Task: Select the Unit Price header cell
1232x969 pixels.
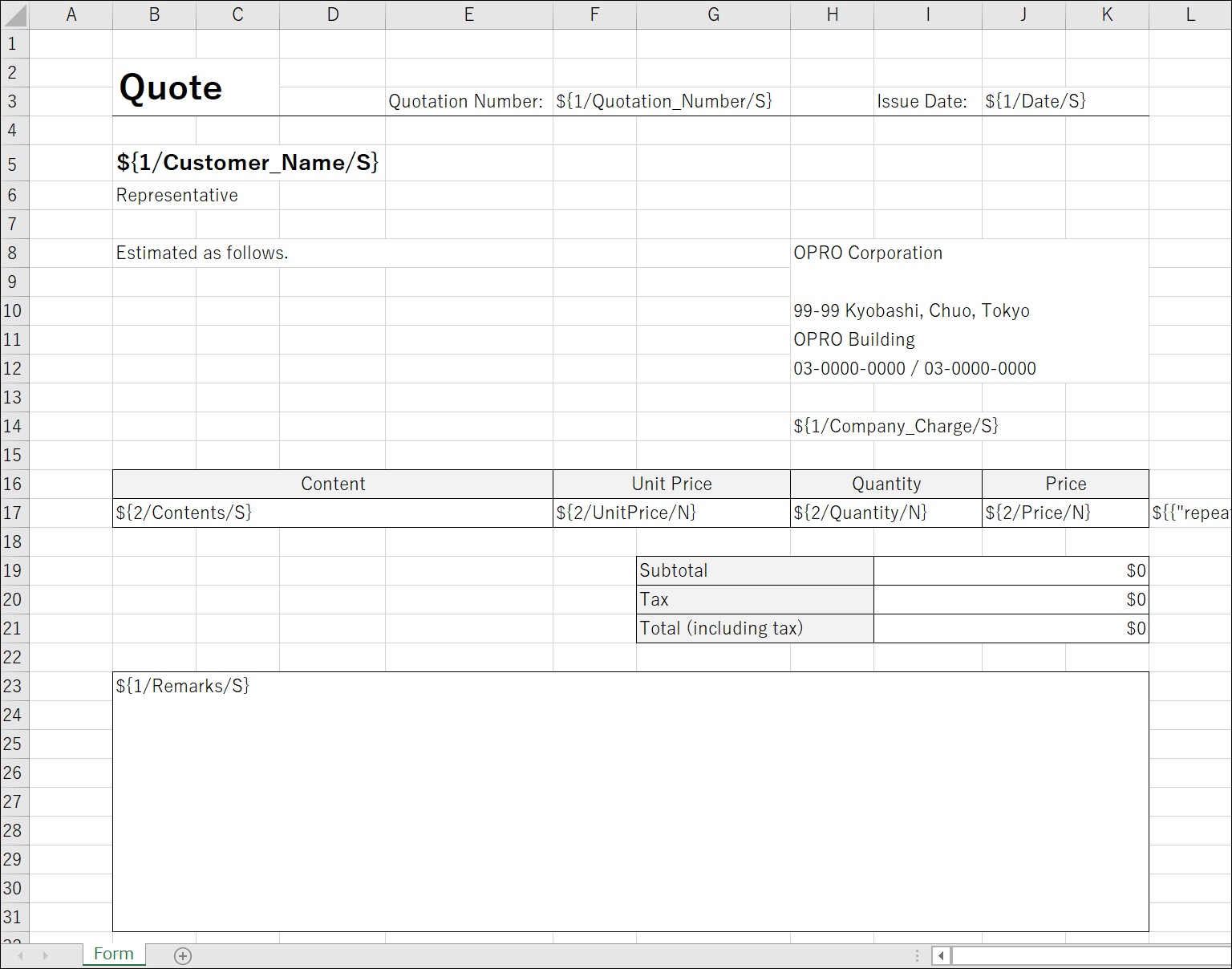Action: (671, 484)
